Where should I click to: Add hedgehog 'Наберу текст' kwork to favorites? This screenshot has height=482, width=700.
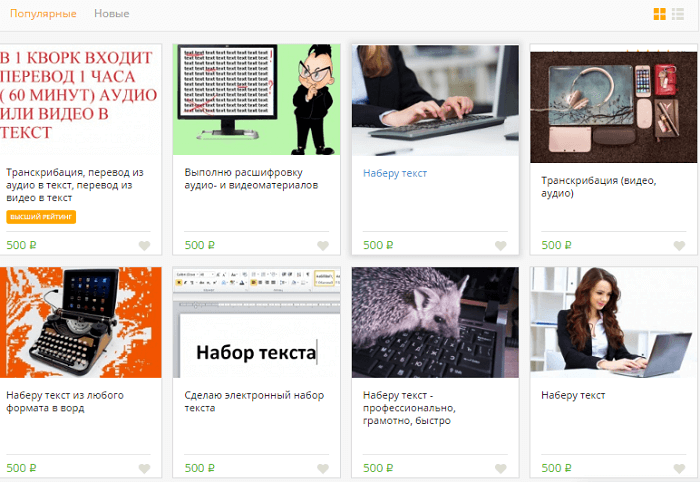(x=501, y=469)
